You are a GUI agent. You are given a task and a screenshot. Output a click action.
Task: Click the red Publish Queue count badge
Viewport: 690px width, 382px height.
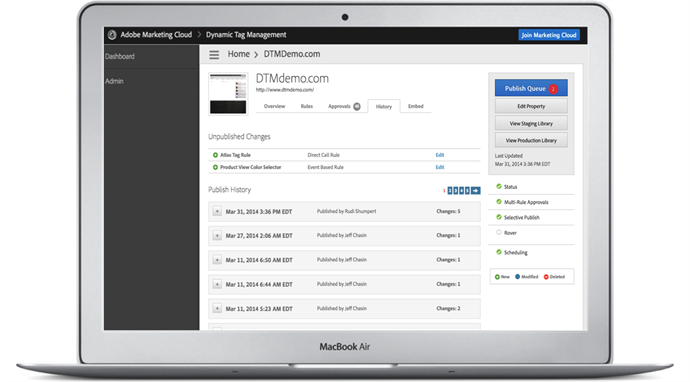tap(553, 88)
